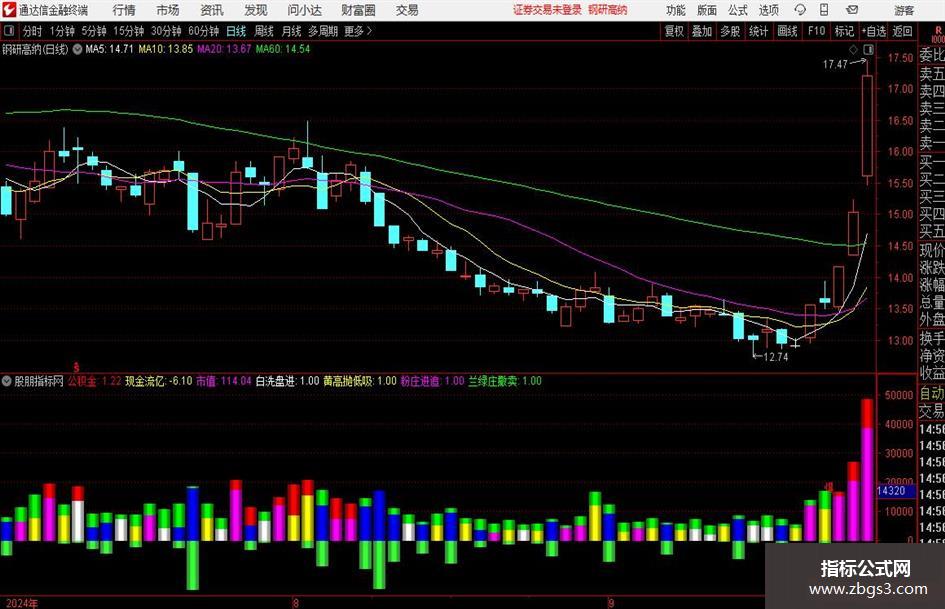
Task: Click the 市值: 114.04 indicator value
Action: (x=224, y=381)
